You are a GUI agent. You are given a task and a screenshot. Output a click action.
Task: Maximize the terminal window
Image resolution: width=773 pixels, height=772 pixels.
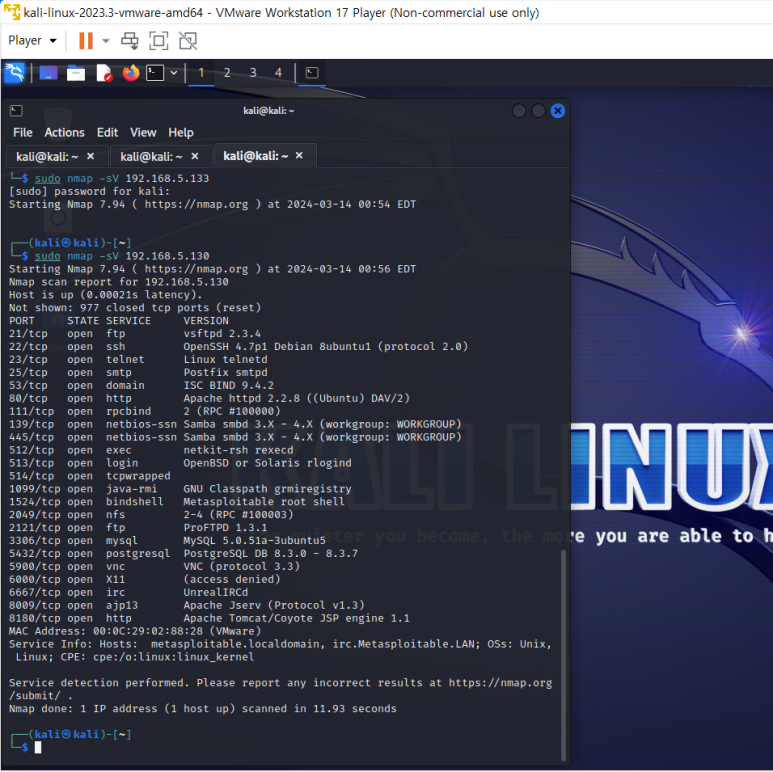[538, 110]
